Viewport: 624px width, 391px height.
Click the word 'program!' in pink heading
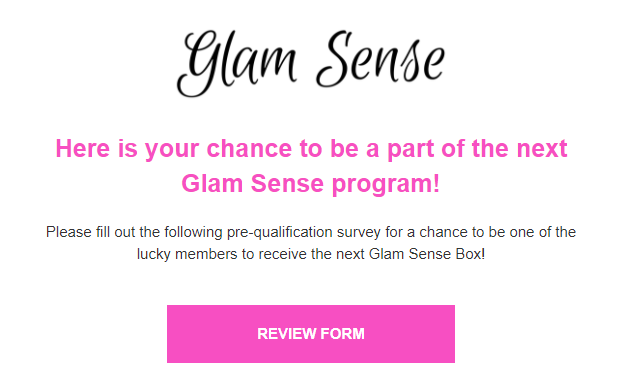[386, 184]
